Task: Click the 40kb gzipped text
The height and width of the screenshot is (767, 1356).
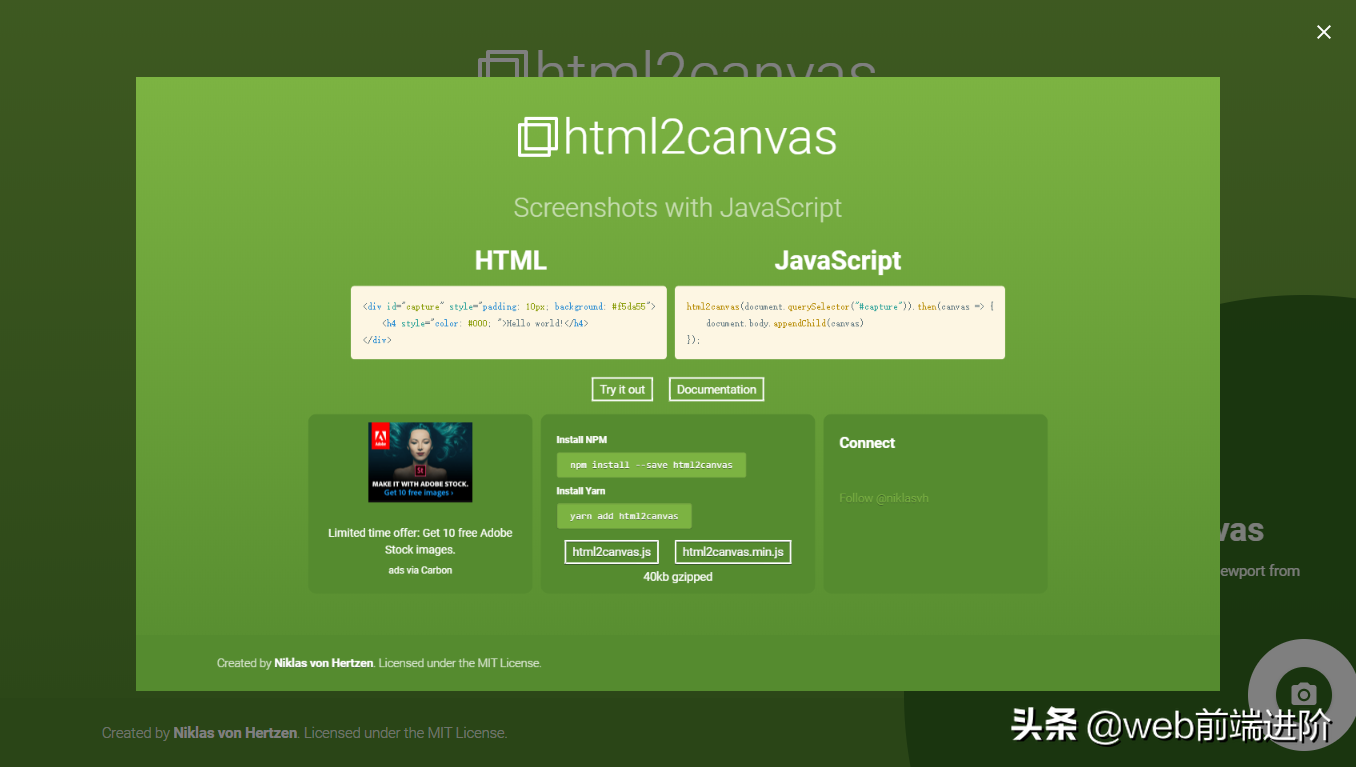Action: coord(678,577)
